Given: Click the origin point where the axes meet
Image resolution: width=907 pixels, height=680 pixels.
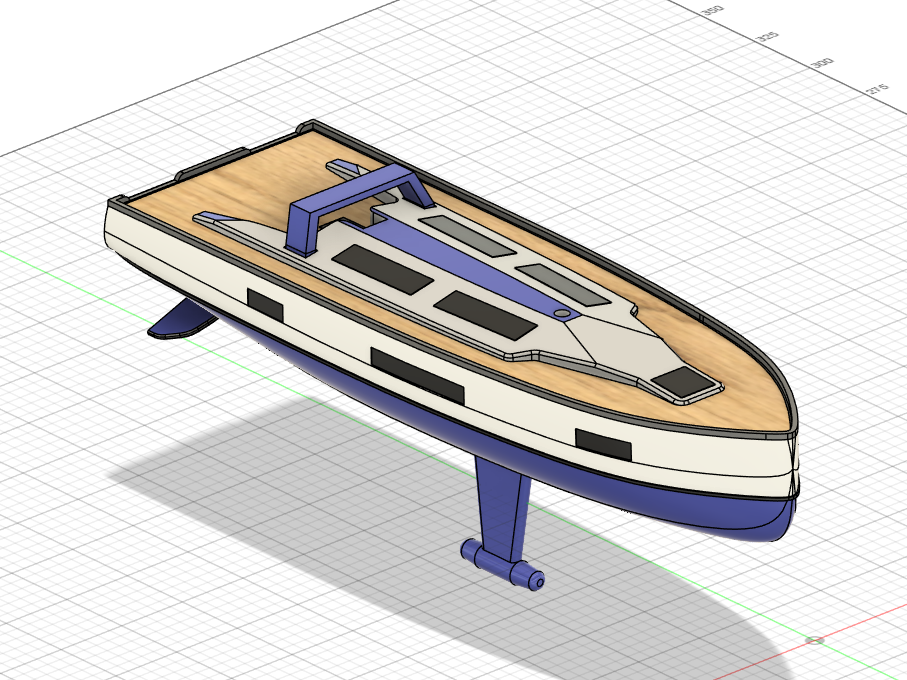Looking at the screenshot, I should (x=815, y=640).
